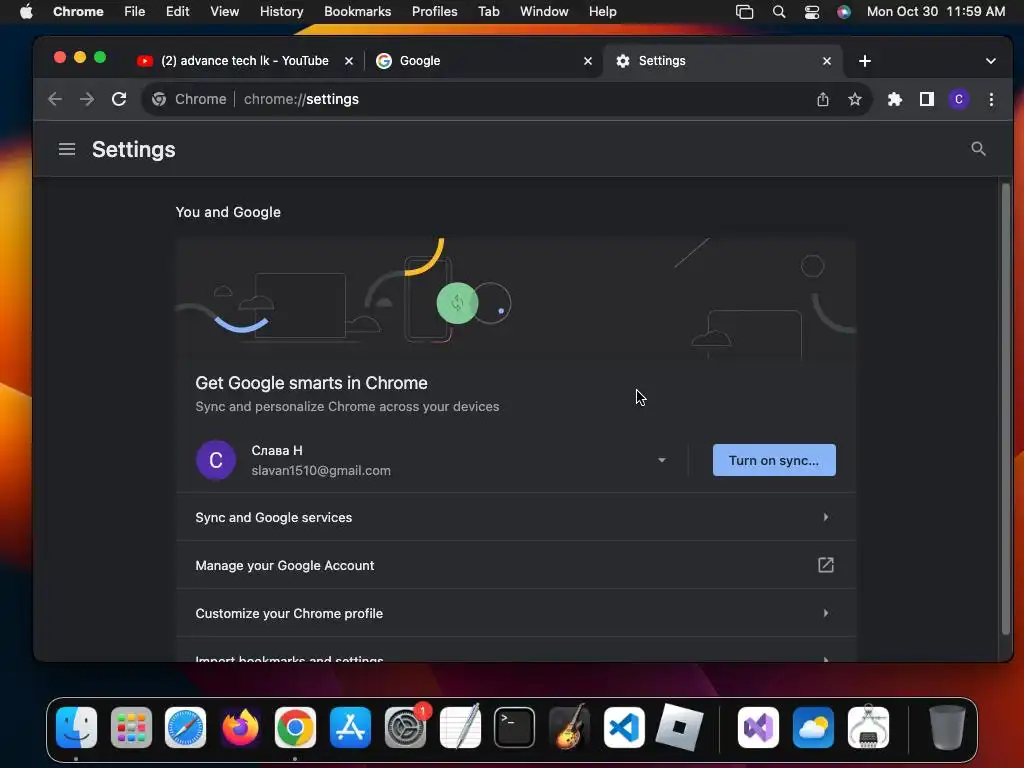The width and height of the screenshot is (1024, 768).
Task: Open Sync and Google services
Action: click(x=515, y=517)
